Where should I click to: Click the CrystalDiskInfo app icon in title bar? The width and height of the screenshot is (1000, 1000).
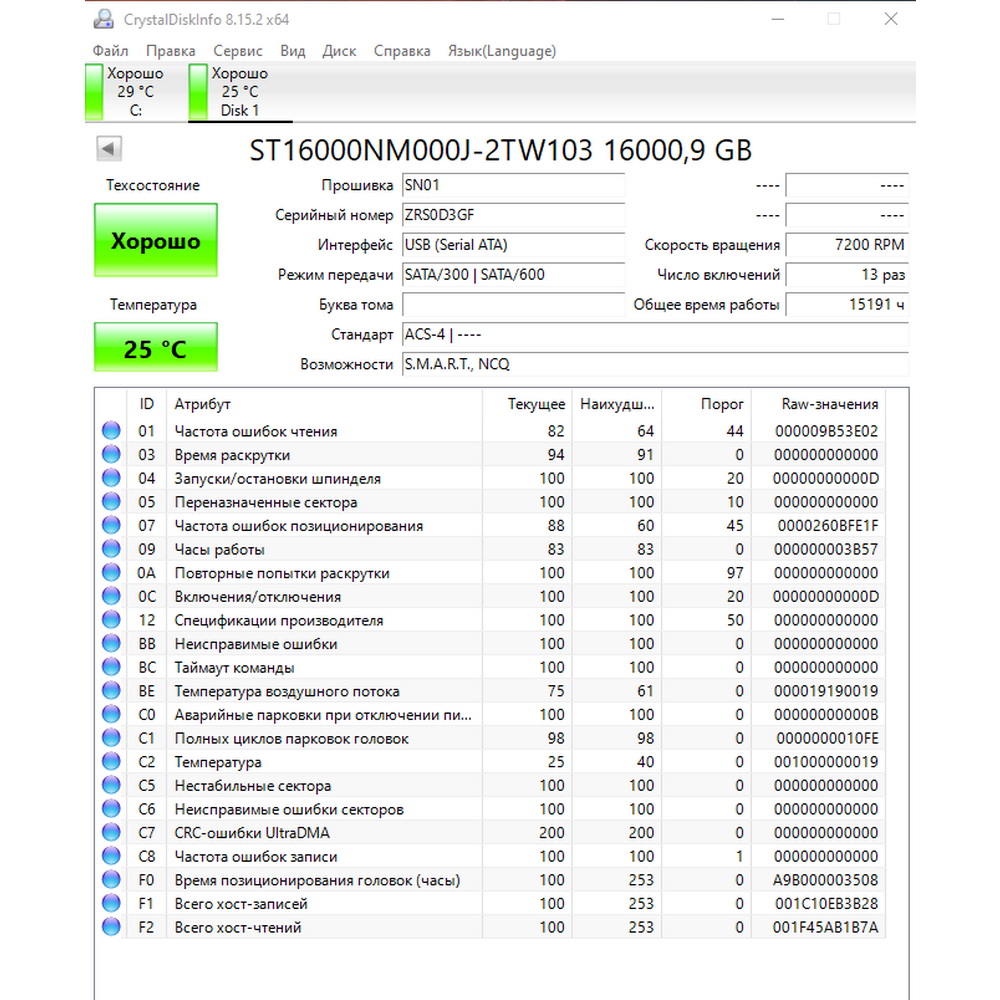(103, 19)
